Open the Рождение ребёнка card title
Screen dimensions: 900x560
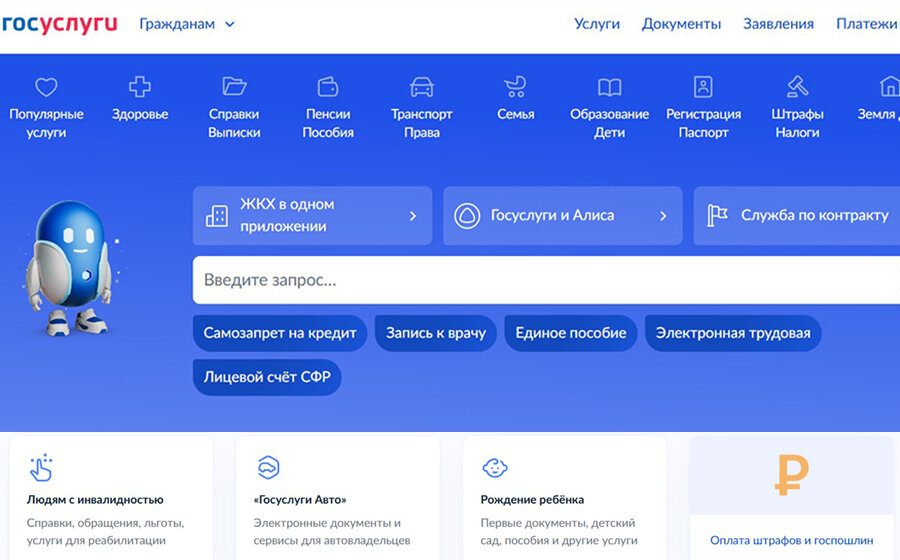click(x=532, y=500)
